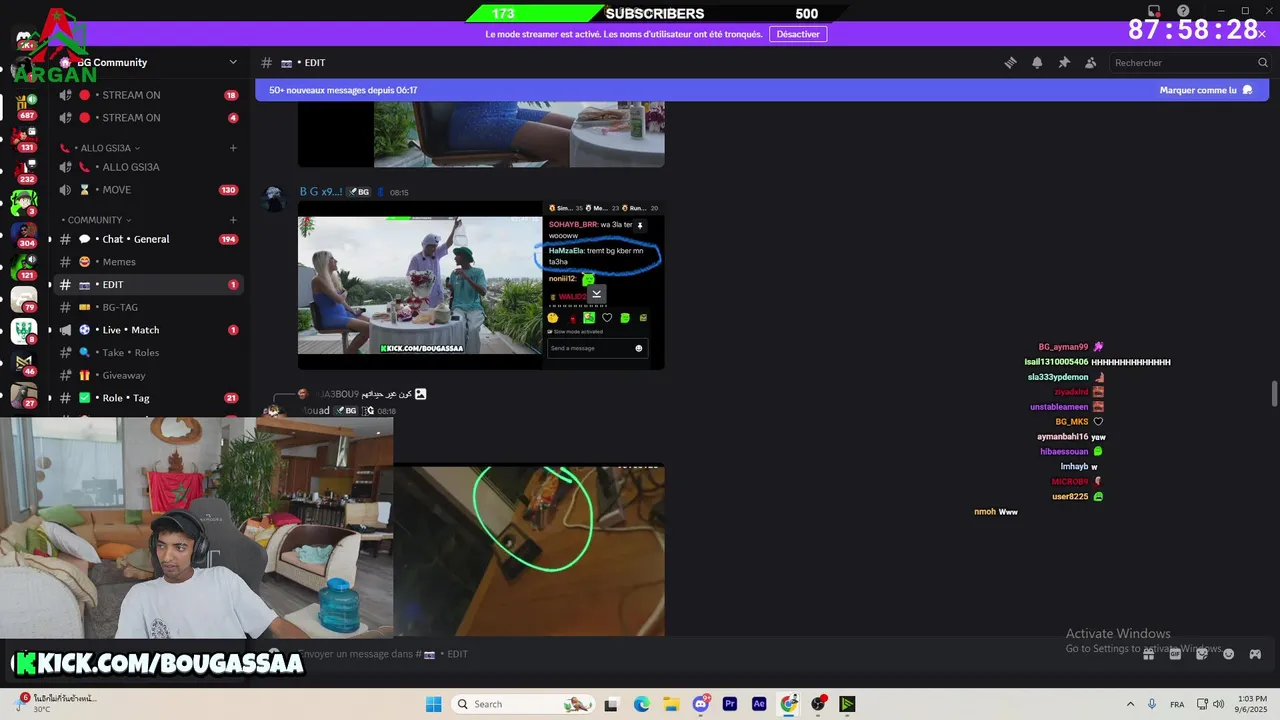Open Adobe Premiere Pro from taskbar
The height and width of the screenshot is (720, 1280).
click(730, 704)
